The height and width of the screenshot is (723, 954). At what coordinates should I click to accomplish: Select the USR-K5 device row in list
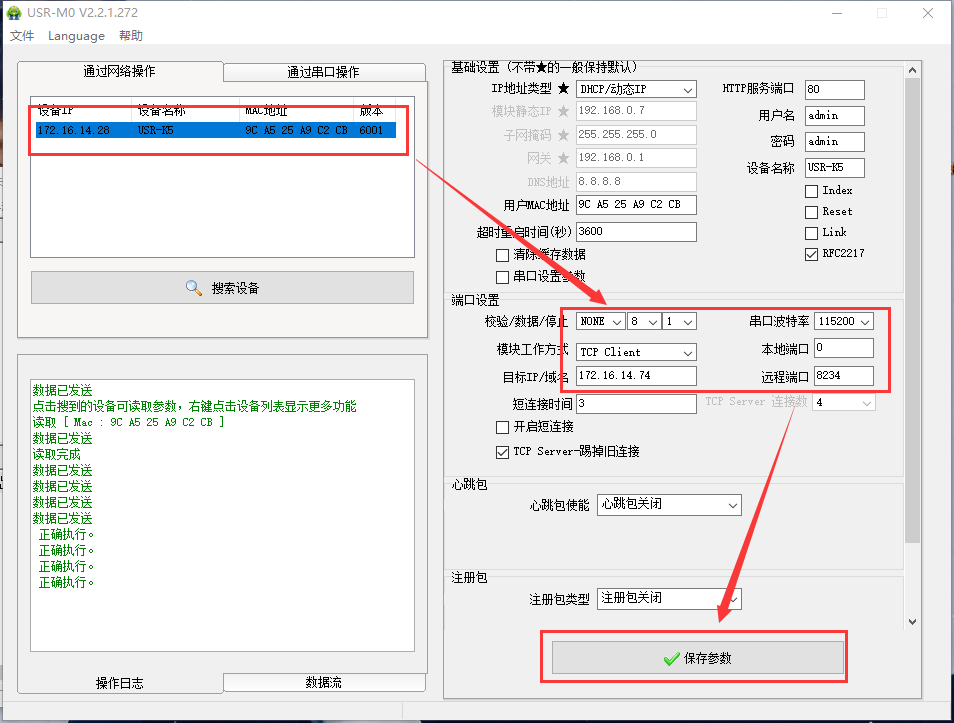215,130
